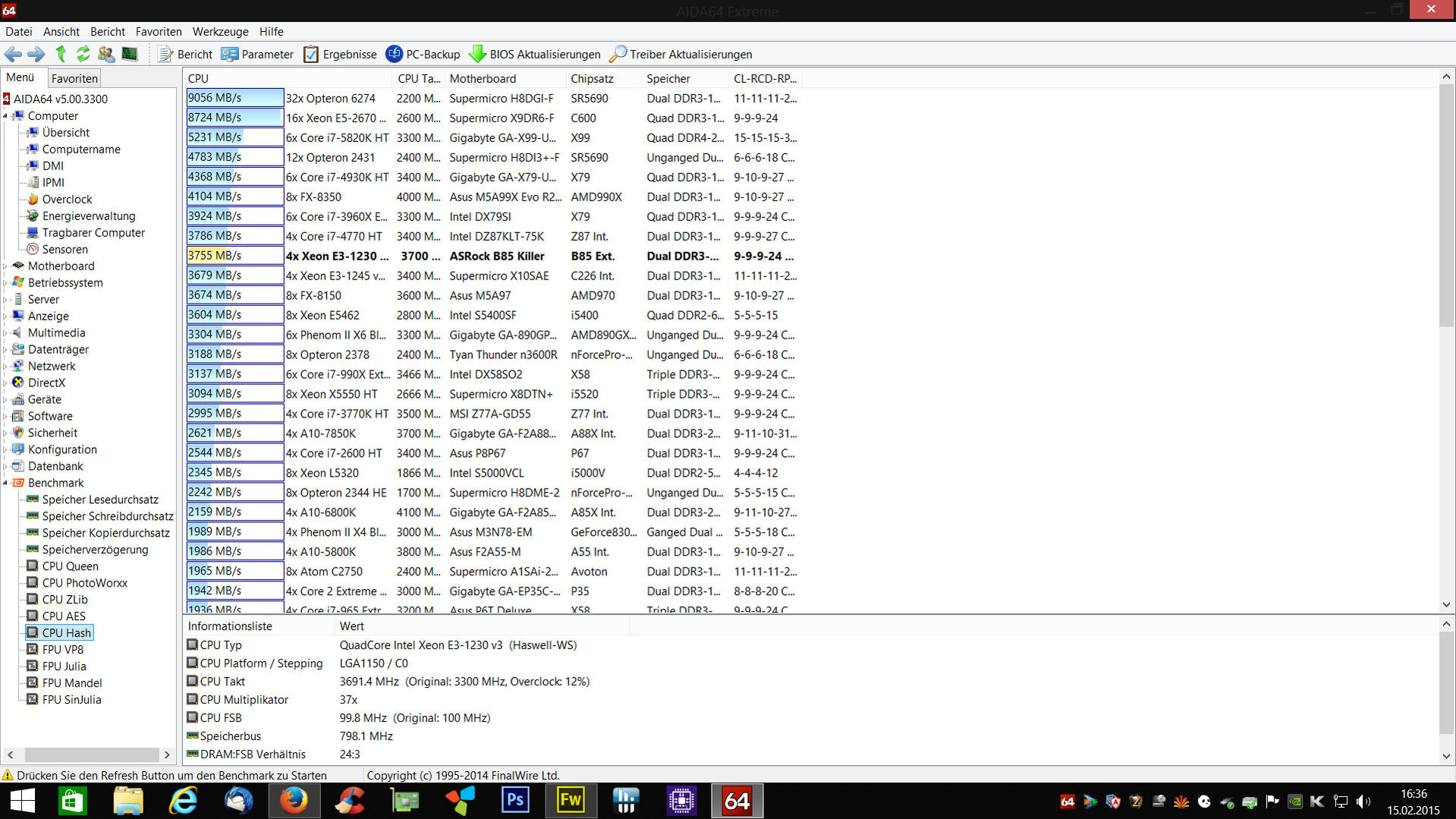Expand the Anzeige tree node
The image size is (1456, 819).
(x=5, y=317)
